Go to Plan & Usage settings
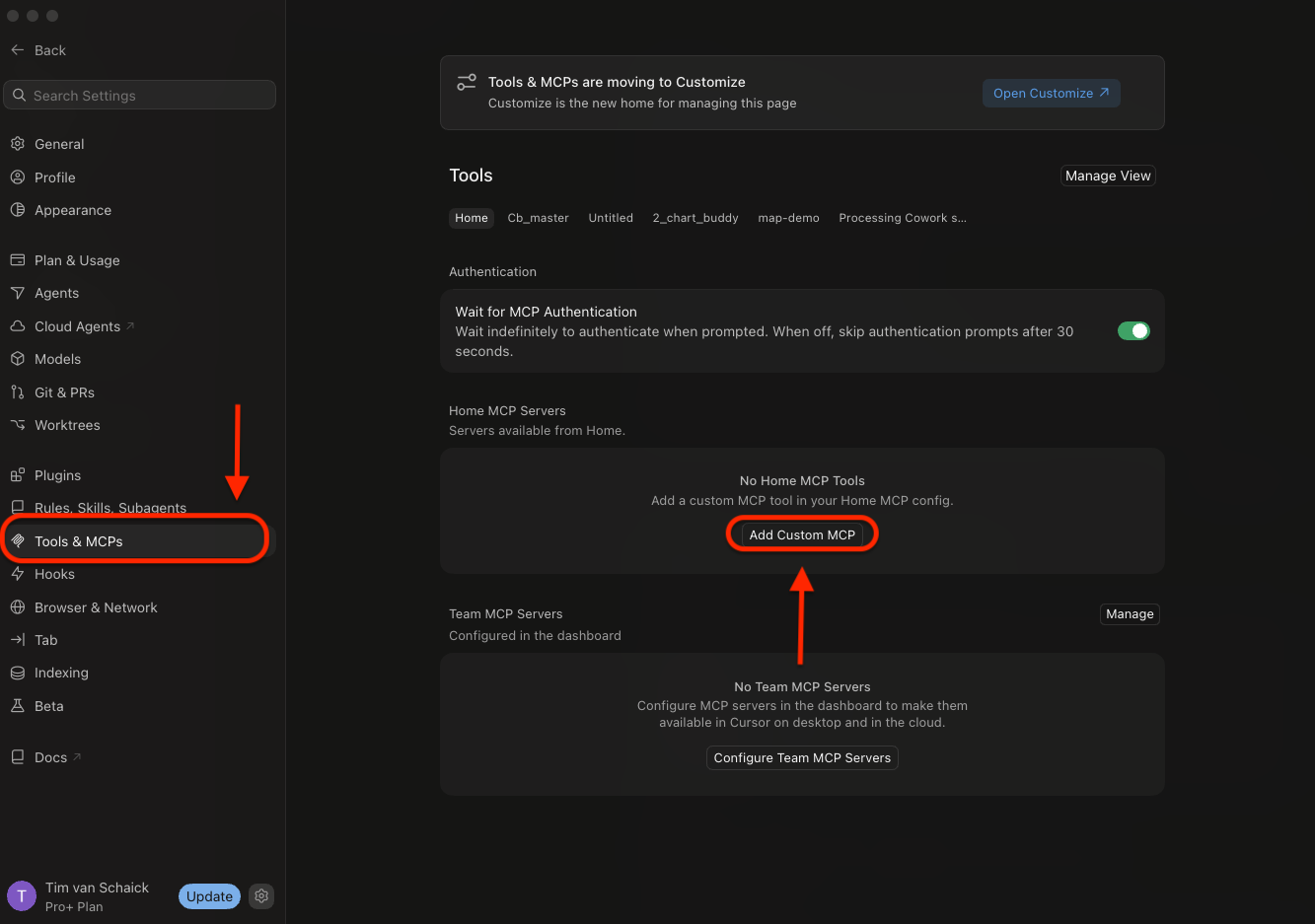This screenshot has width=1315, height=924. [77, 260]
